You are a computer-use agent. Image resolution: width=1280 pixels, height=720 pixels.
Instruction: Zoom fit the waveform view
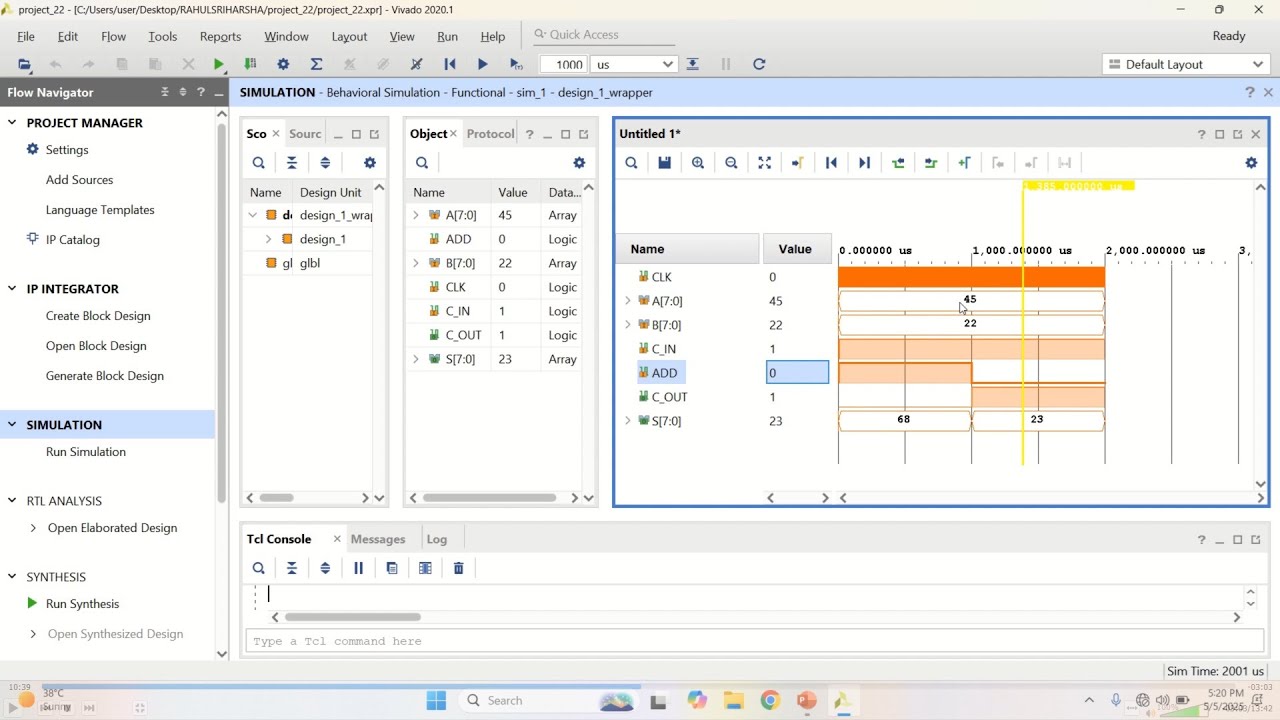point(765,163)
